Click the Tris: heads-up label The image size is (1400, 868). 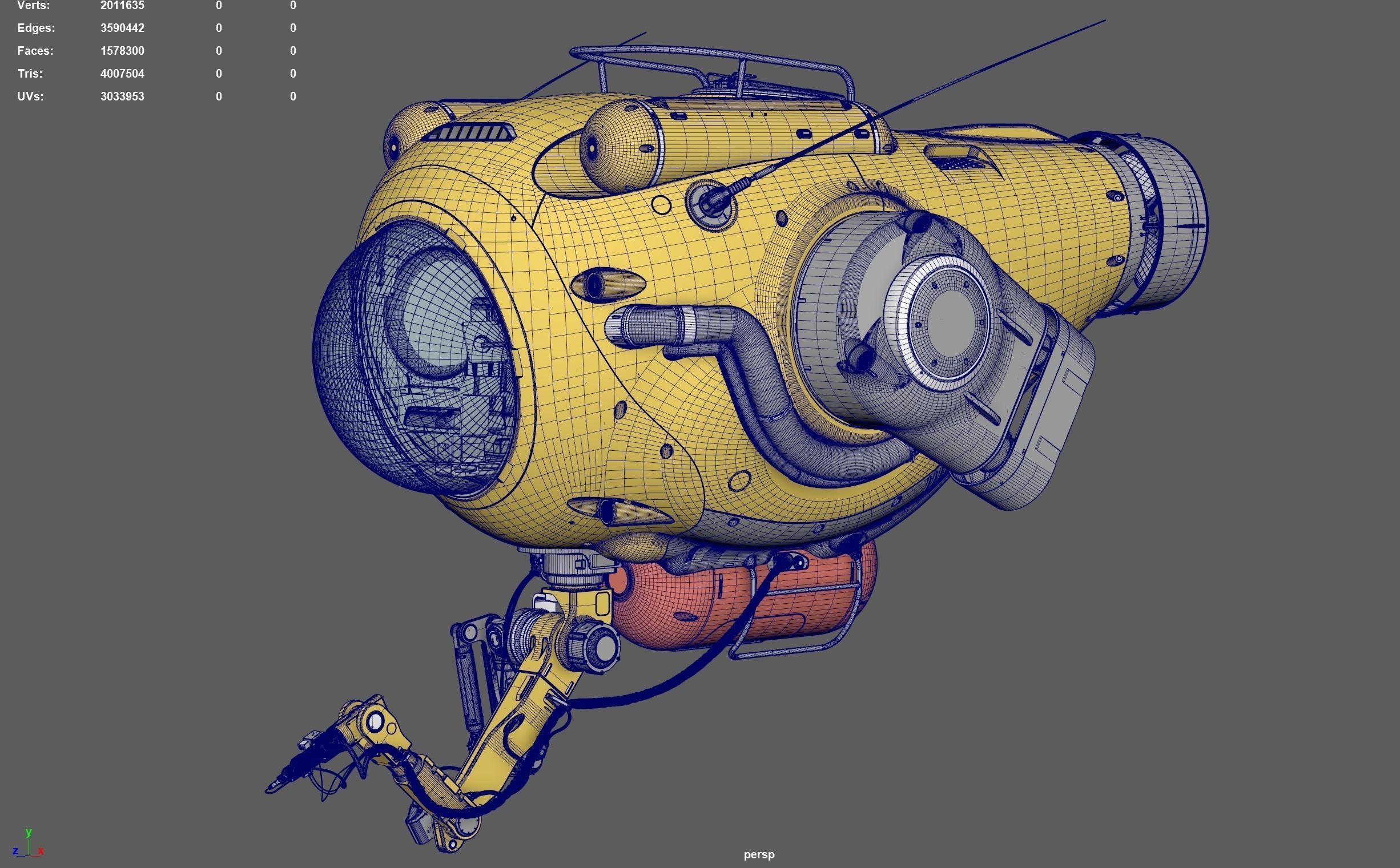30,74
